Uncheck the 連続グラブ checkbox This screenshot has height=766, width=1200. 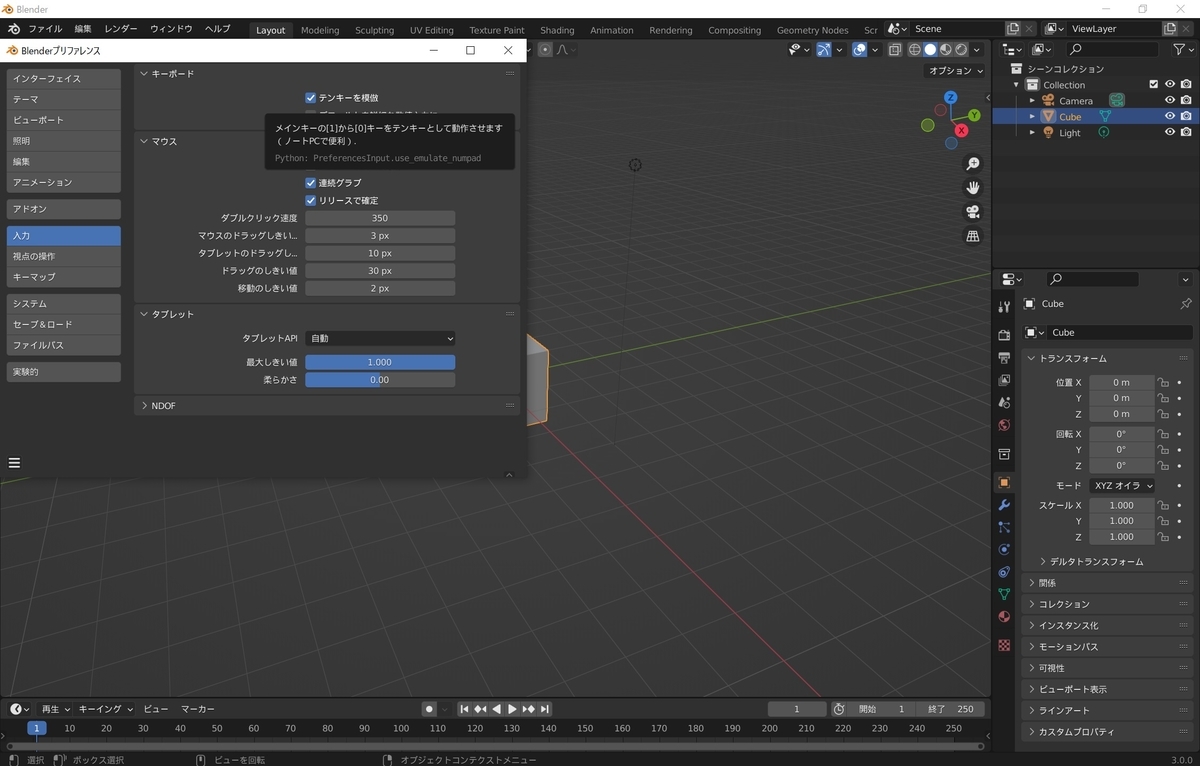tap(311, 183)
